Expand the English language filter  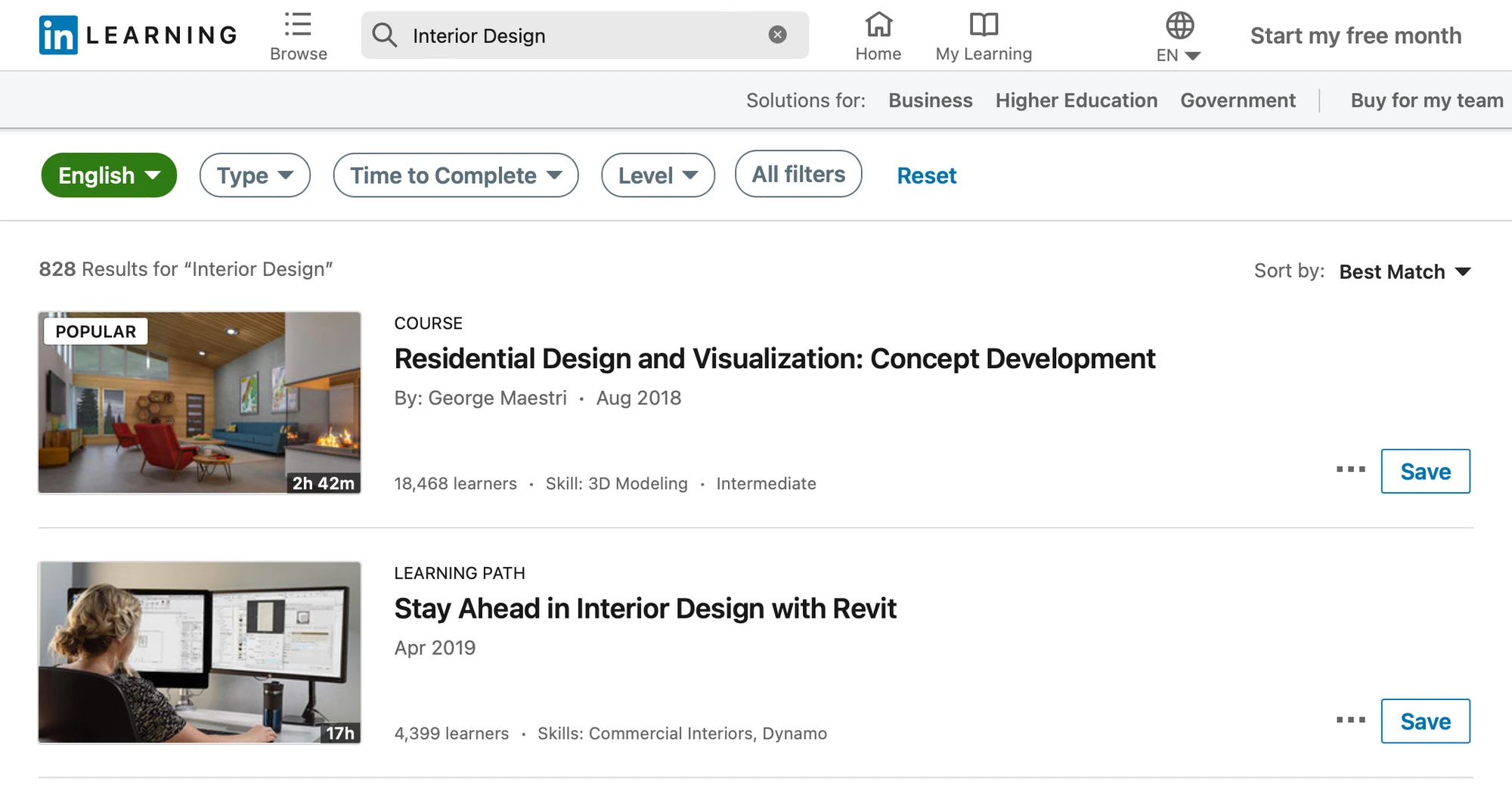pos(109,175)
